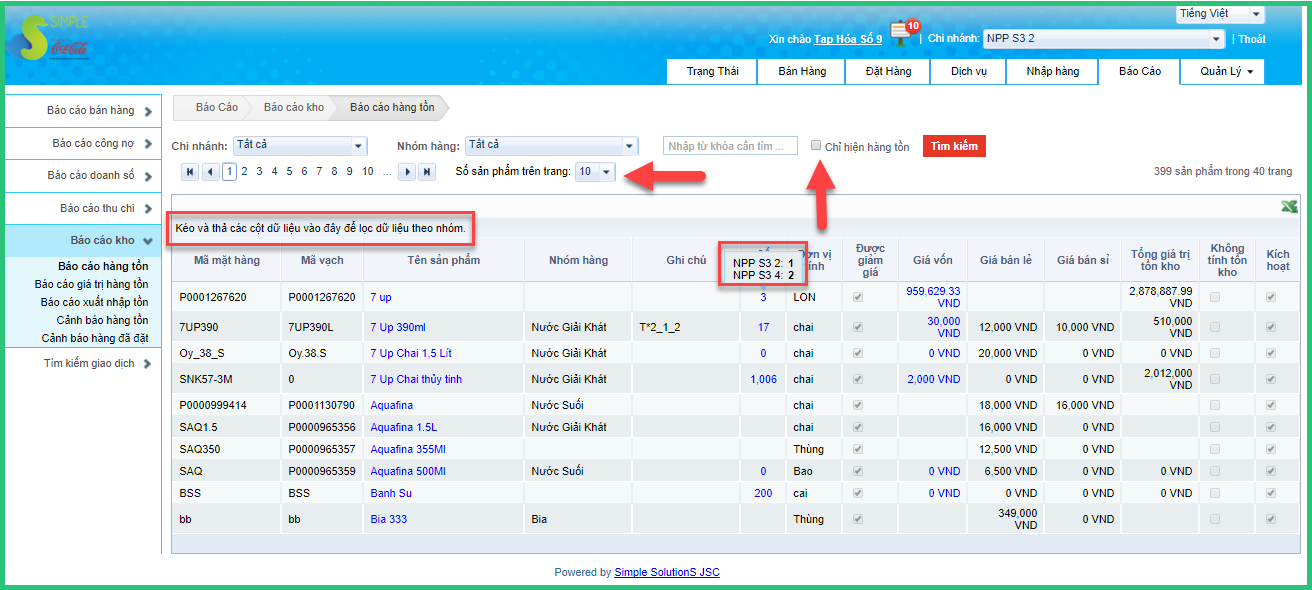This screenshot has width=1312, height=590.
Task: Sort by the 'Giá bán lẻ' column header
Action: tap(1006, 261)
